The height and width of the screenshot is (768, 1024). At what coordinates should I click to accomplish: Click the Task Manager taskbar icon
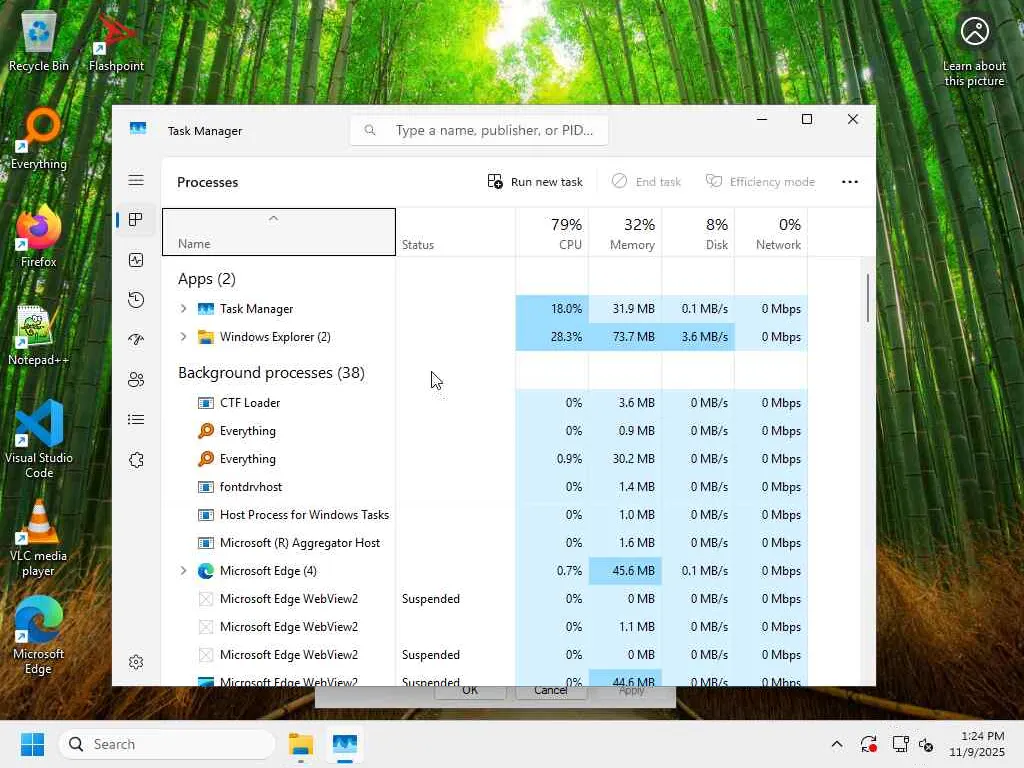345,744
